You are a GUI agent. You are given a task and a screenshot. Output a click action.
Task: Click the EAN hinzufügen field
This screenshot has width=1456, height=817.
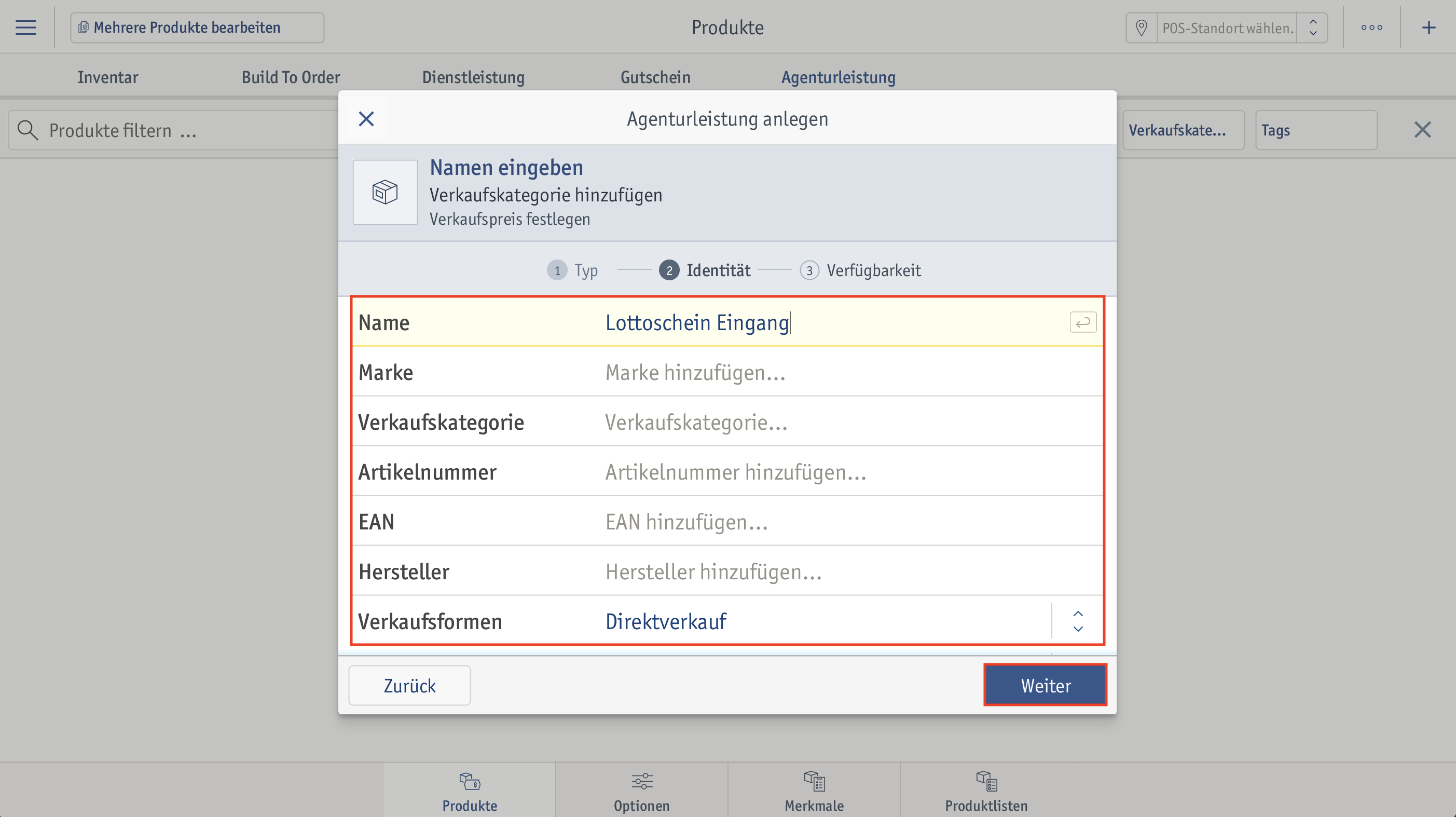(727, 521)
